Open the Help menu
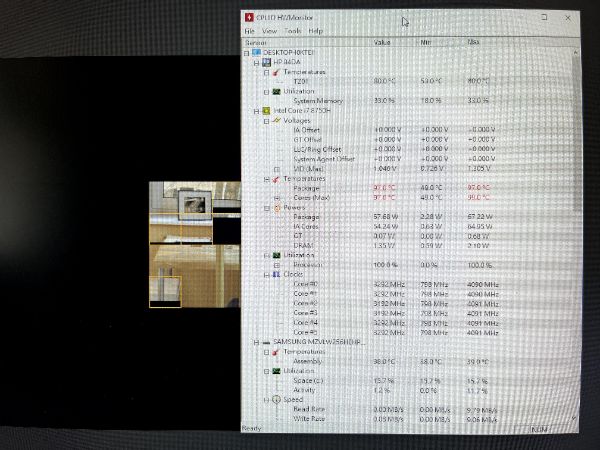 pyautogui.click(x=316, y=31)
